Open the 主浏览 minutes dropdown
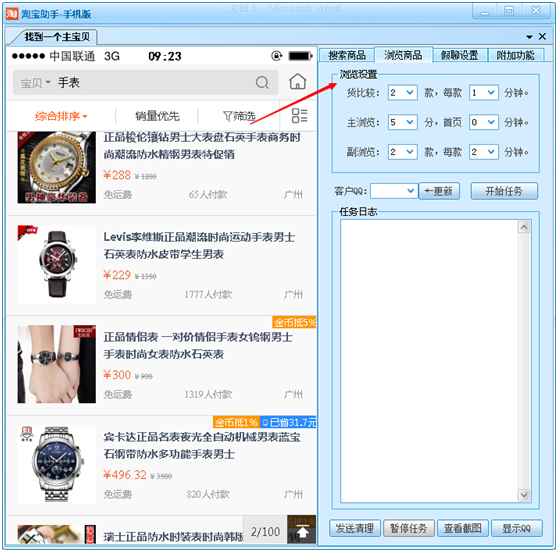Screen dimensions: 558x552 tap(402, 122)
